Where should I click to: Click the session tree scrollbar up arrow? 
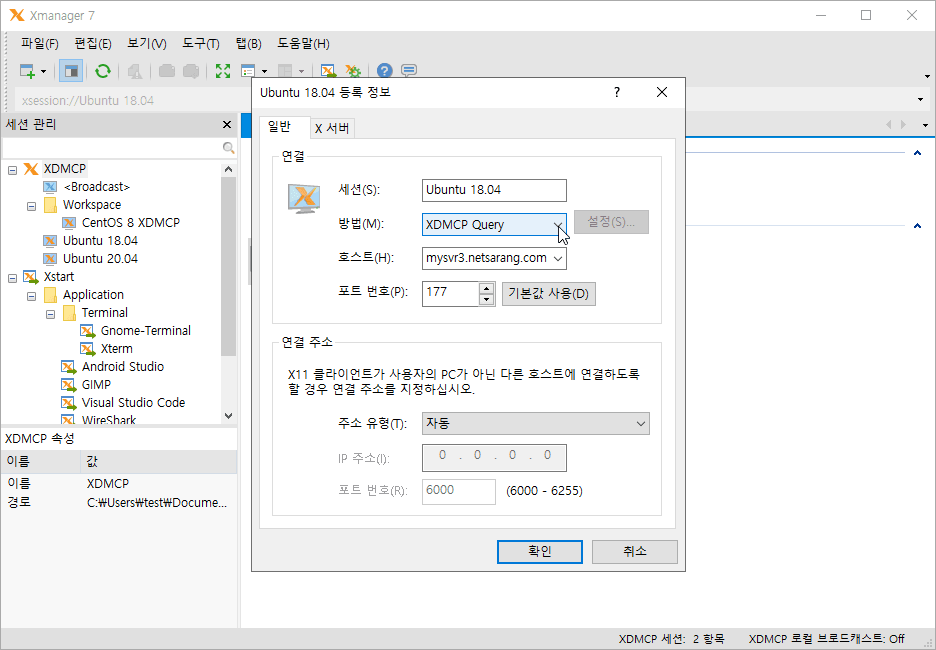tap(228, 170)
